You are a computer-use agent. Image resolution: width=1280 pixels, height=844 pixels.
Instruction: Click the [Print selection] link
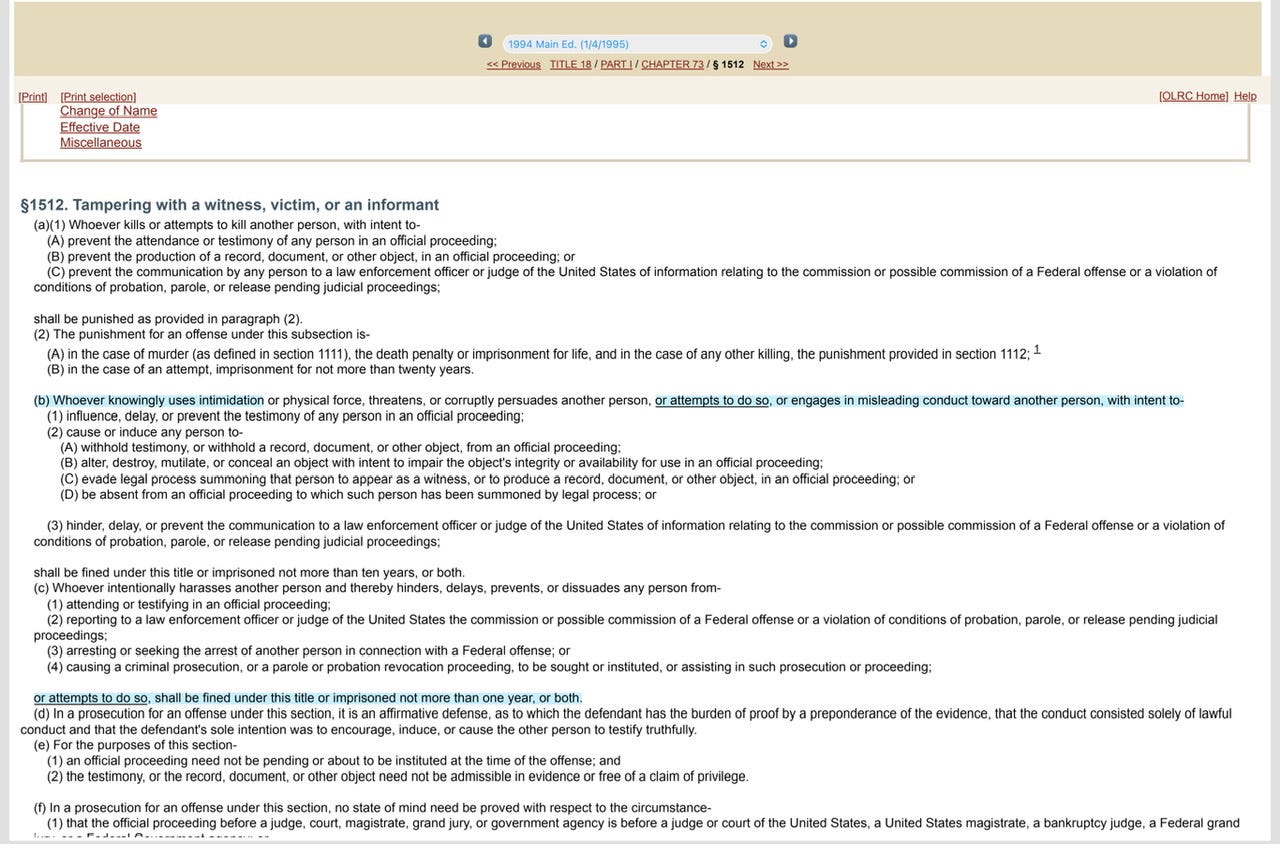click(x=98, y=96)
